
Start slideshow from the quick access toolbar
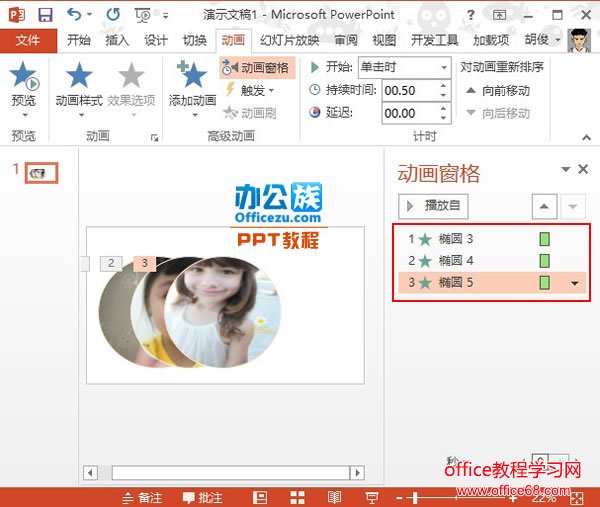(x=143, y=15)
